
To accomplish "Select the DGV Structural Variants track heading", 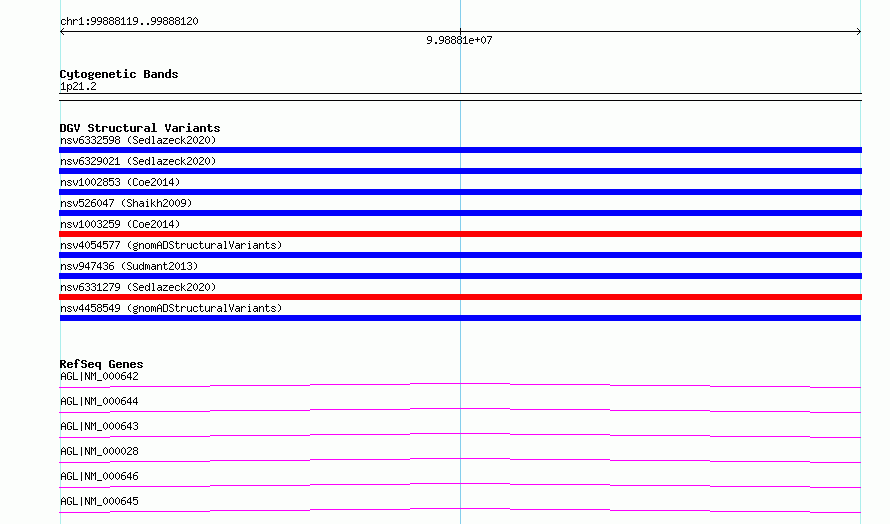I will pos(140,128).
